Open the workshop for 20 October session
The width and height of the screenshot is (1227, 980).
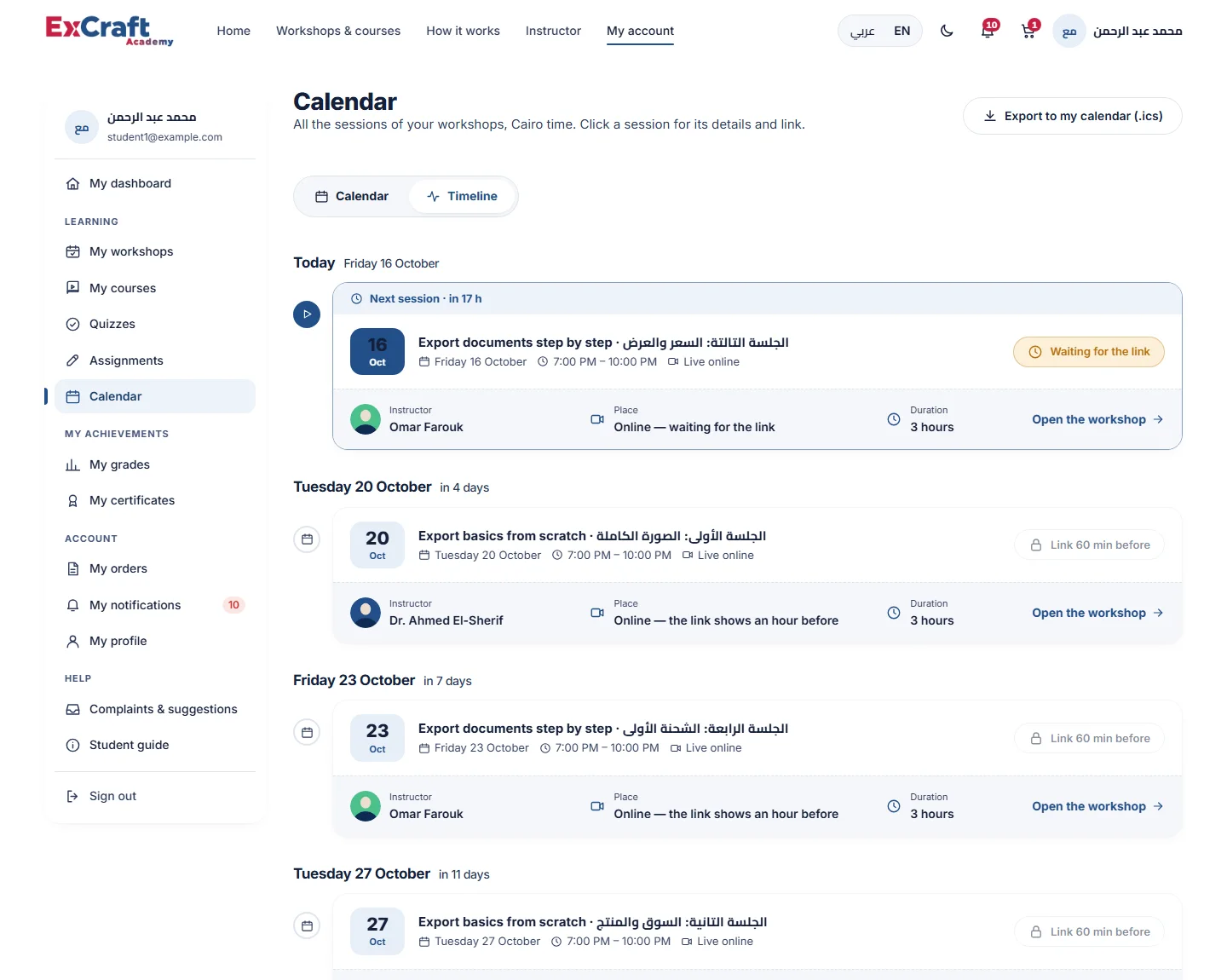point(1097,613)
